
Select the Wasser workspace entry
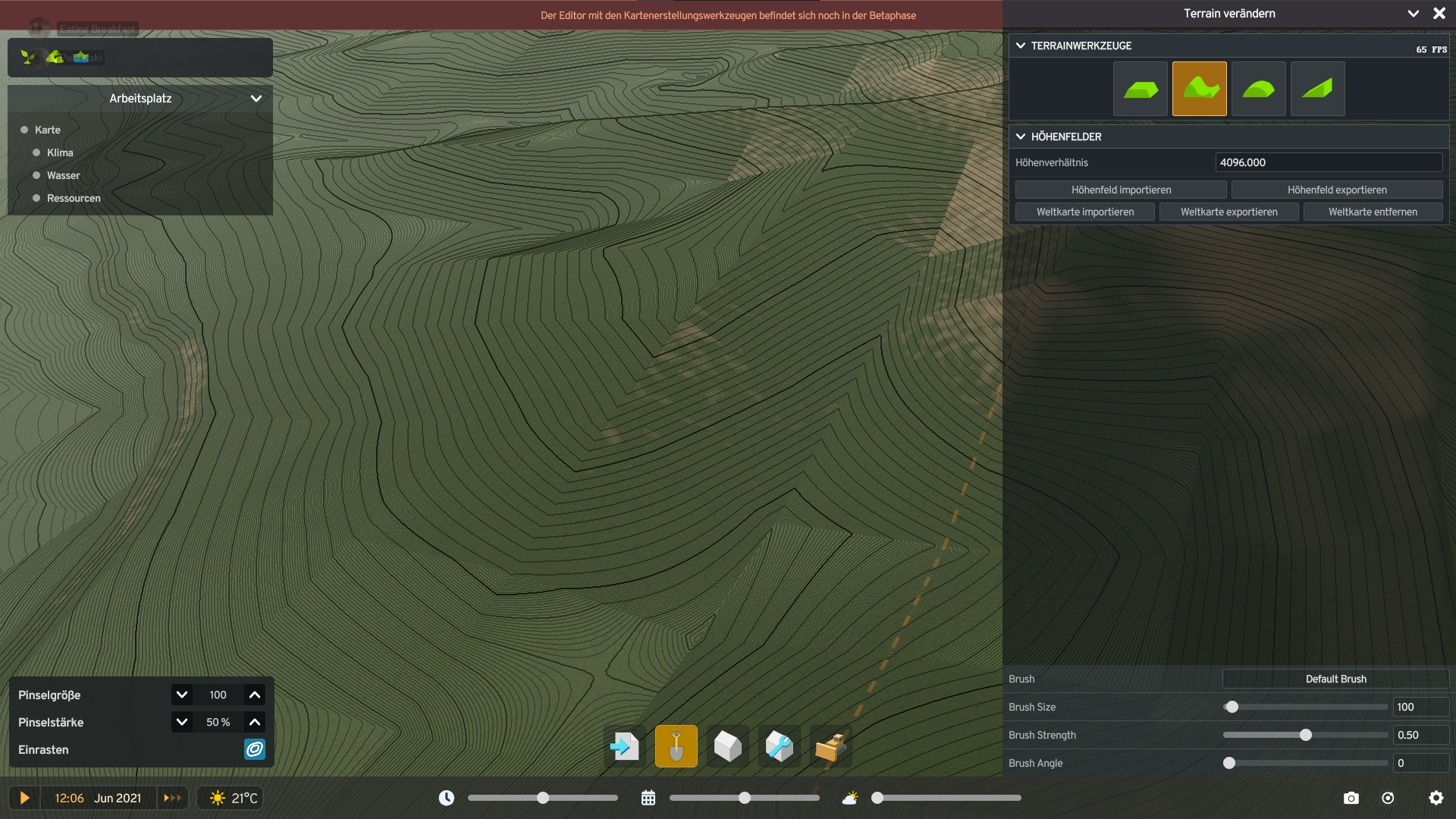[x=63, y=175]
